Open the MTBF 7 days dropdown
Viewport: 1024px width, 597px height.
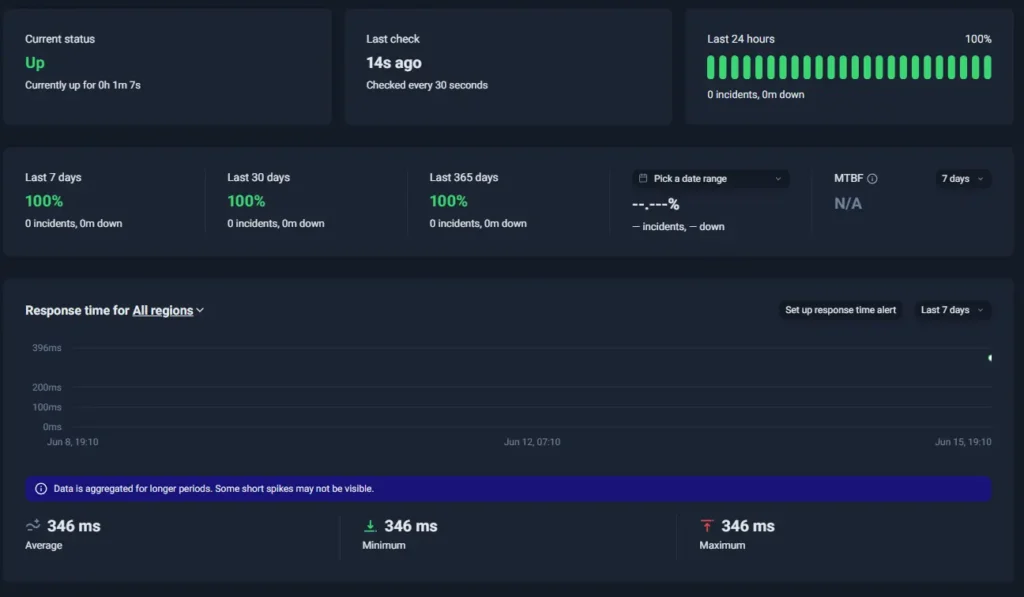point(963,178)
